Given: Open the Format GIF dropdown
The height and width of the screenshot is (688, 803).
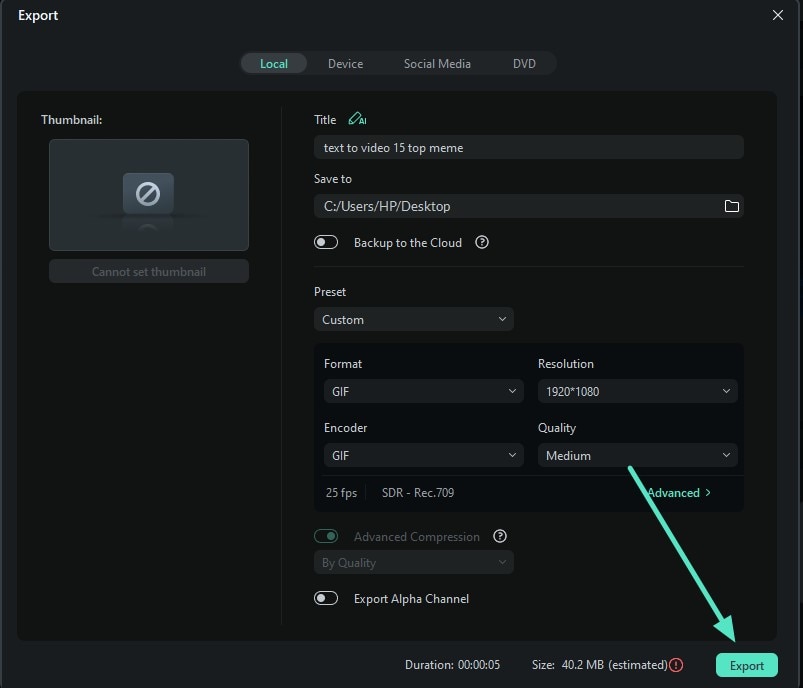Looking at the screenshot, I should 424,391.
